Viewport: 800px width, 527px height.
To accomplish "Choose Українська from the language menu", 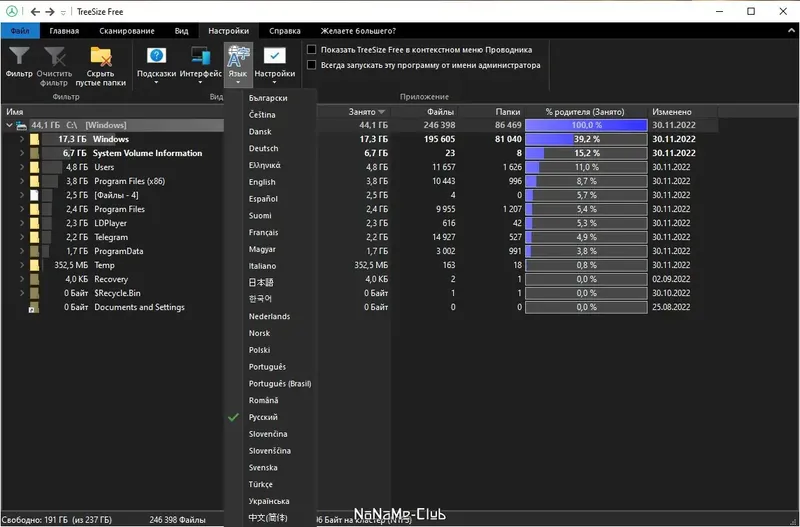I will click(x=270, y=501).
